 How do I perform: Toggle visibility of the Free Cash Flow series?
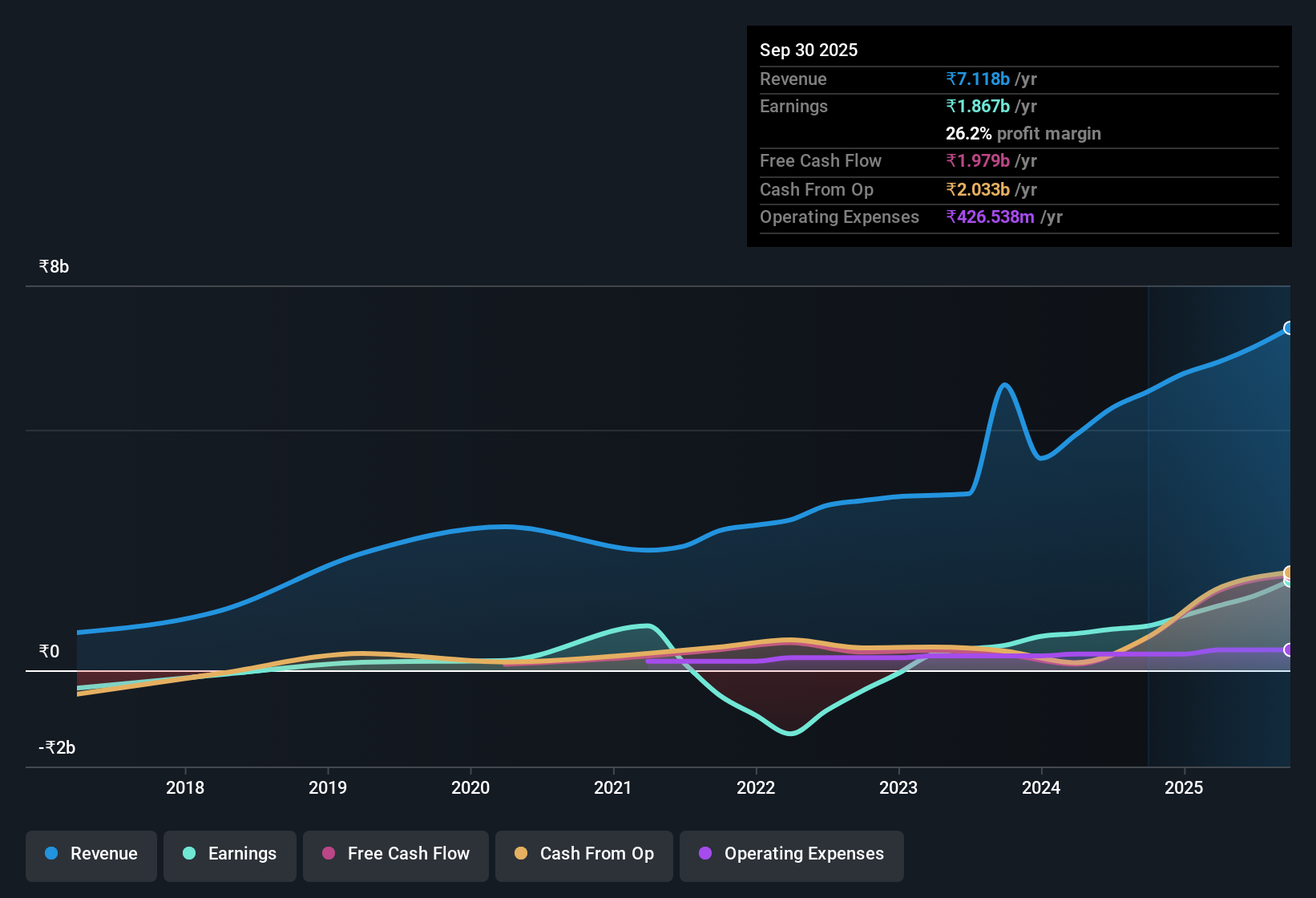click(x=395, y=854)
